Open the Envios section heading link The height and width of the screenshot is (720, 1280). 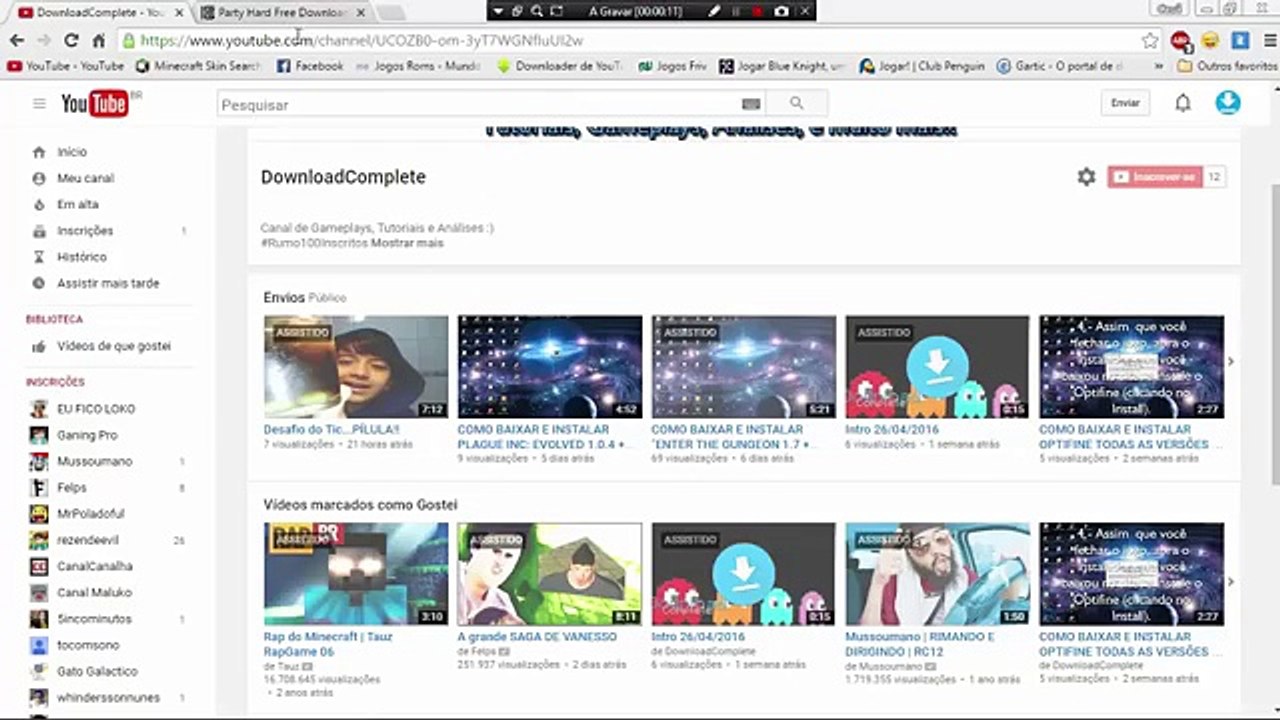[283, 298]
